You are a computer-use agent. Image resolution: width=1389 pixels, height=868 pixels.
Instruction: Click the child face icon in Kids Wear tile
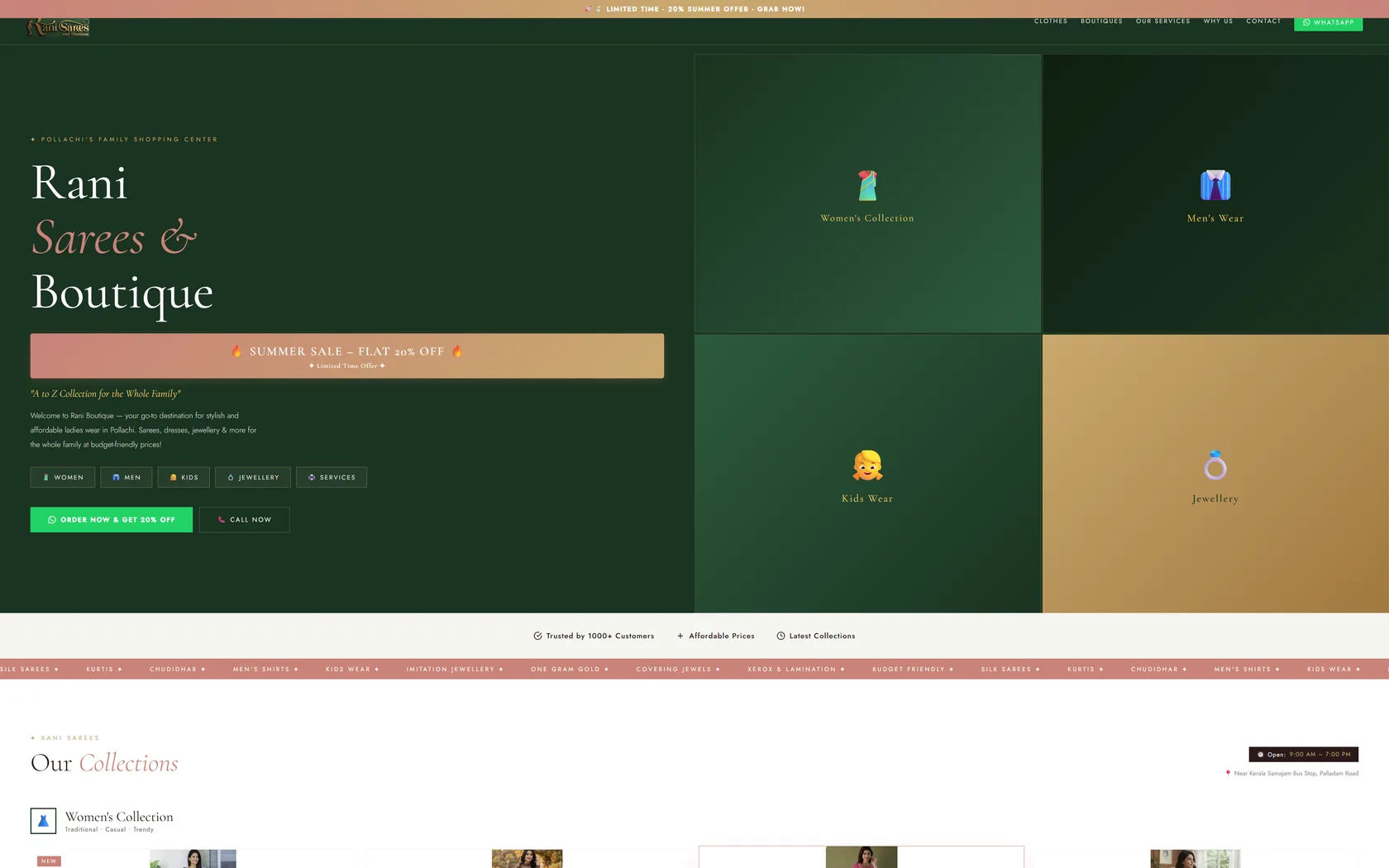pos(867,465)
